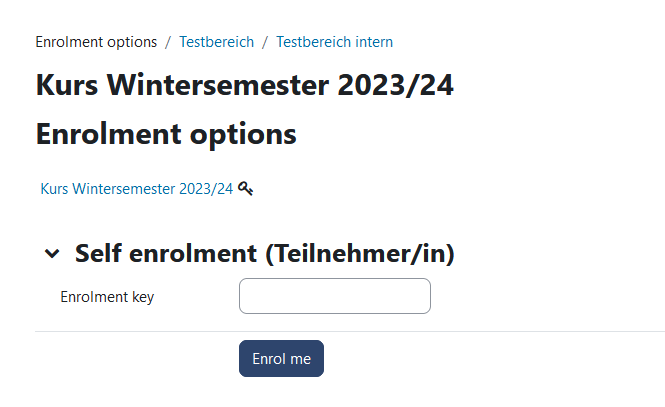
Task: Go to the Testbereich intern breadcrumb
Action: click(x=334, y=42)
